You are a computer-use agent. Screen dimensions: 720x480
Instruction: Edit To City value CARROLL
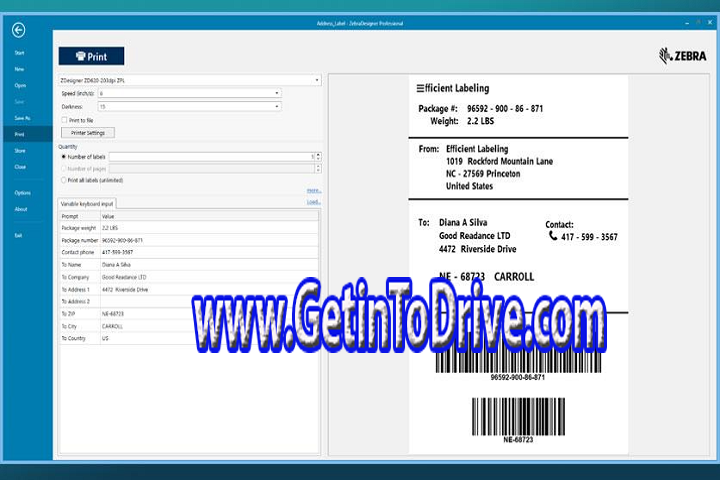click(209, 326)
